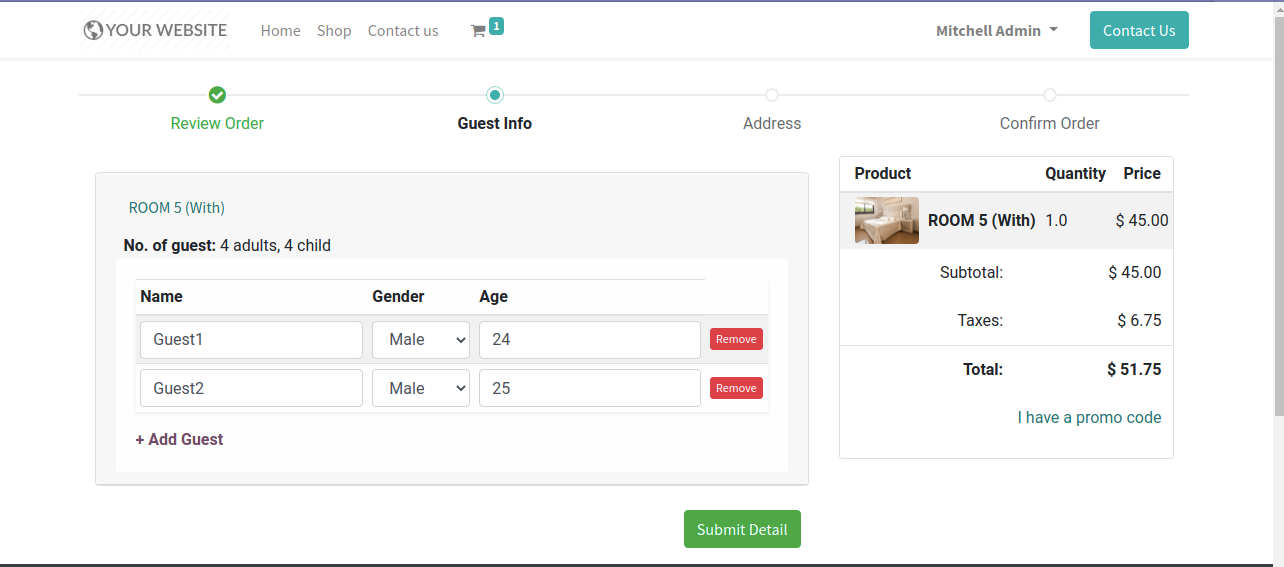Expand the Mitchell Admin user menu
The image size is (1284, 567).
pyautogui.click(x=996, y=31)
